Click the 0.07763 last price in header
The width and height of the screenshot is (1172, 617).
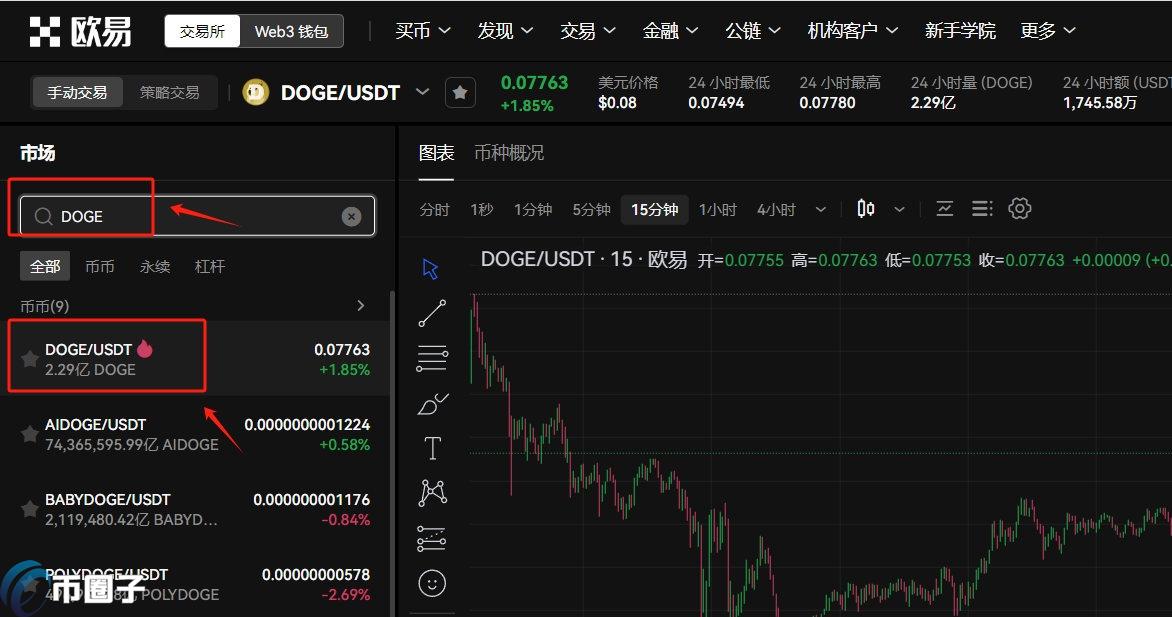(x=534, y=82)
